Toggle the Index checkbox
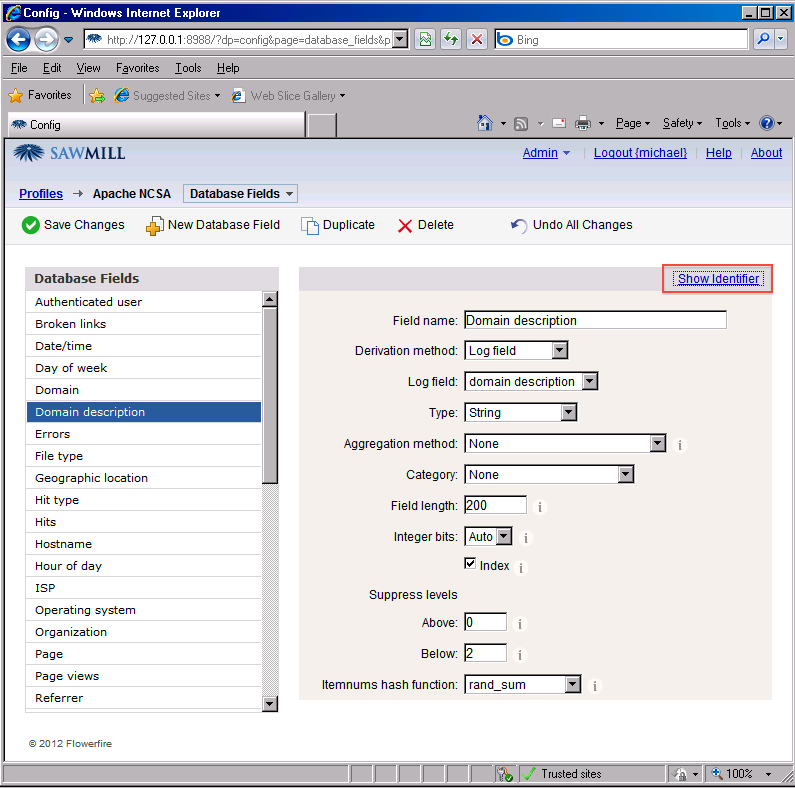Image resolution: width=795 pixels, height=788 pixels. pos(471,565)
